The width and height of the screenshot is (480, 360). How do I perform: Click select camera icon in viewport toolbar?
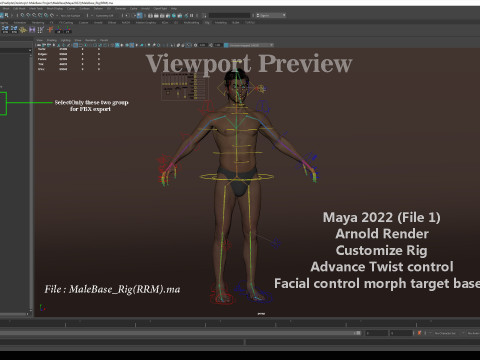point(39,45)
